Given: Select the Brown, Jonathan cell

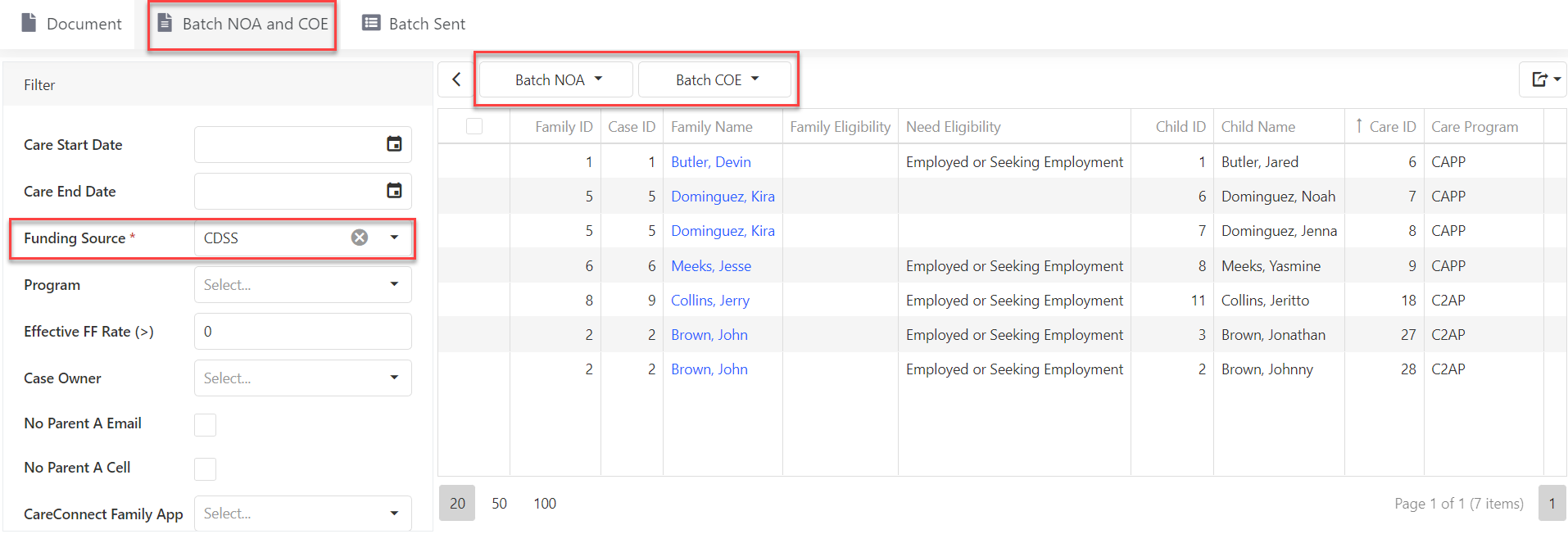Looking at the screenshot, I should click(1279, 335).
